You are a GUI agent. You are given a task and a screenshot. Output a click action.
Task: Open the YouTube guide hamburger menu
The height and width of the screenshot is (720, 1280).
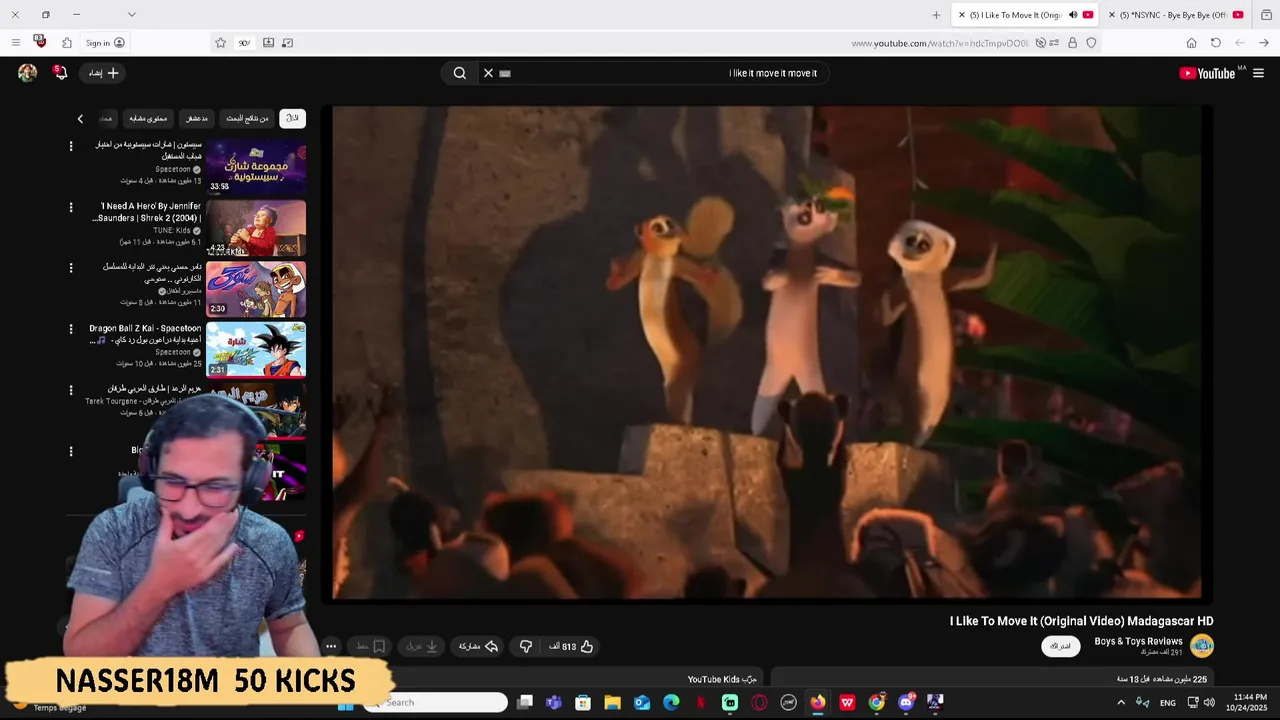coord(1258,73)
